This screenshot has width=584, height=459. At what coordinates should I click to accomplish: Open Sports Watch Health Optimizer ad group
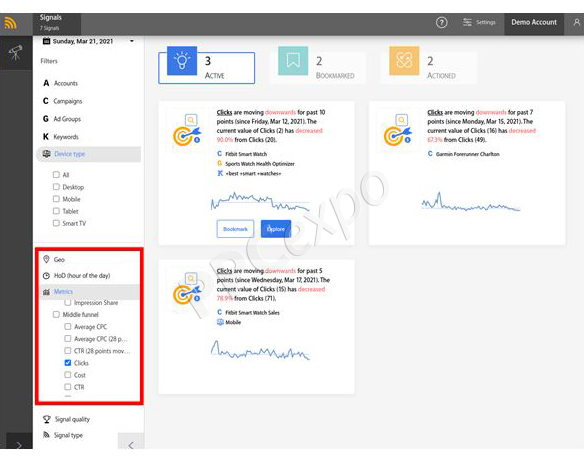[260, 164]
